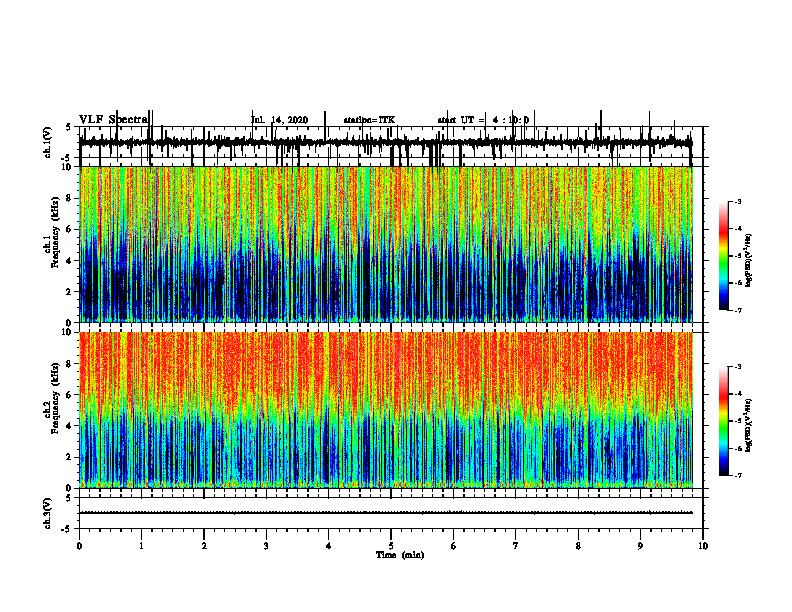Image resolution: width=792 pixels, height=612 pixels.
Task: Click the "8" tick on the Time axis
Action: point(578,546)
